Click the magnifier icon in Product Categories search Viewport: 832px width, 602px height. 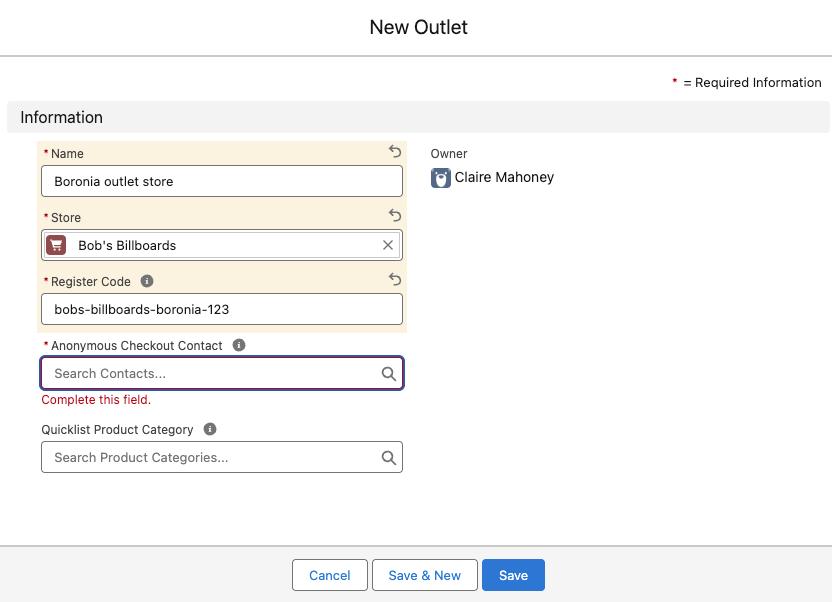click(x=389, y=457)
